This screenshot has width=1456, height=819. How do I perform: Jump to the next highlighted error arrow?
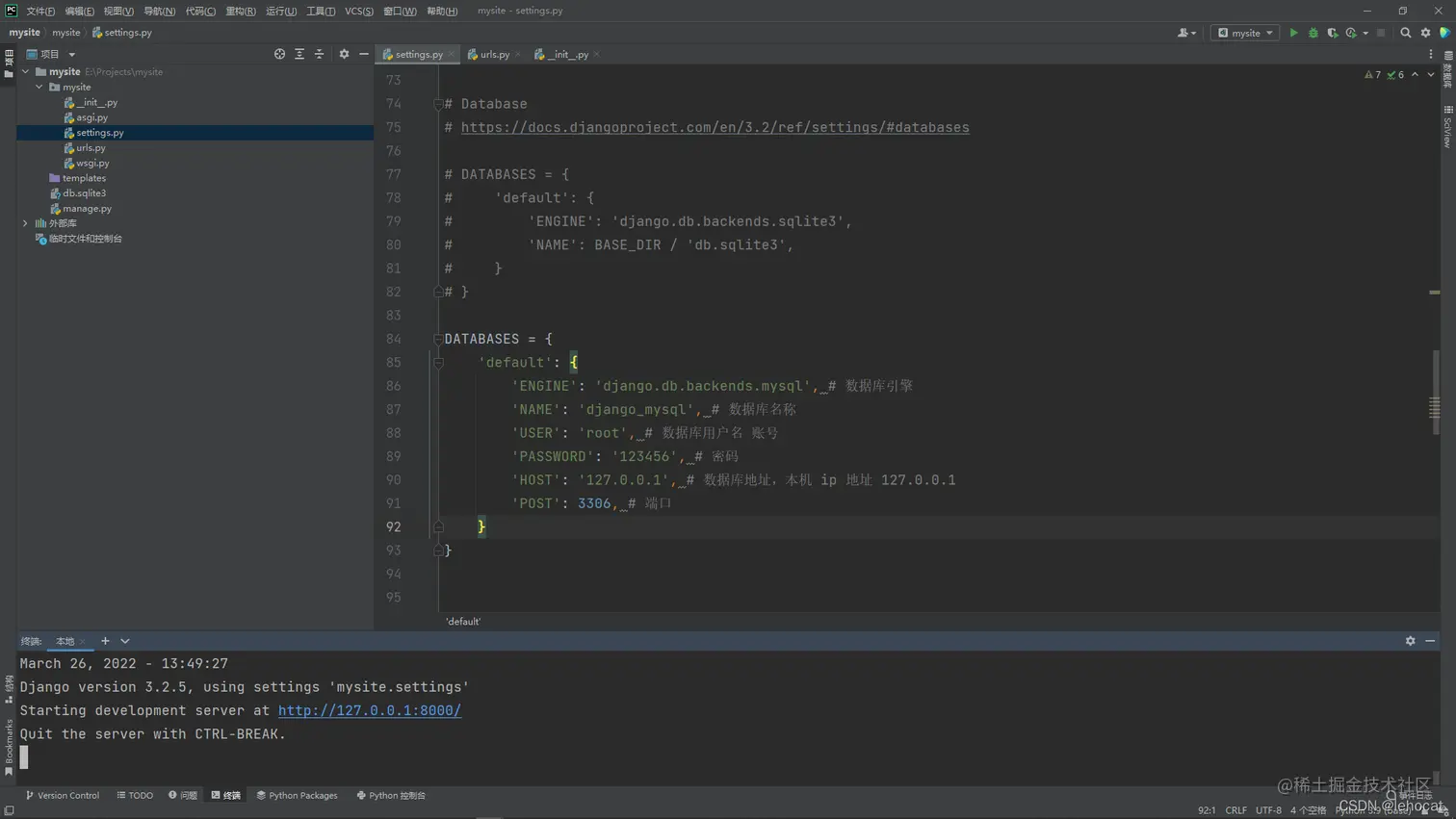[x=1431, y=74]
